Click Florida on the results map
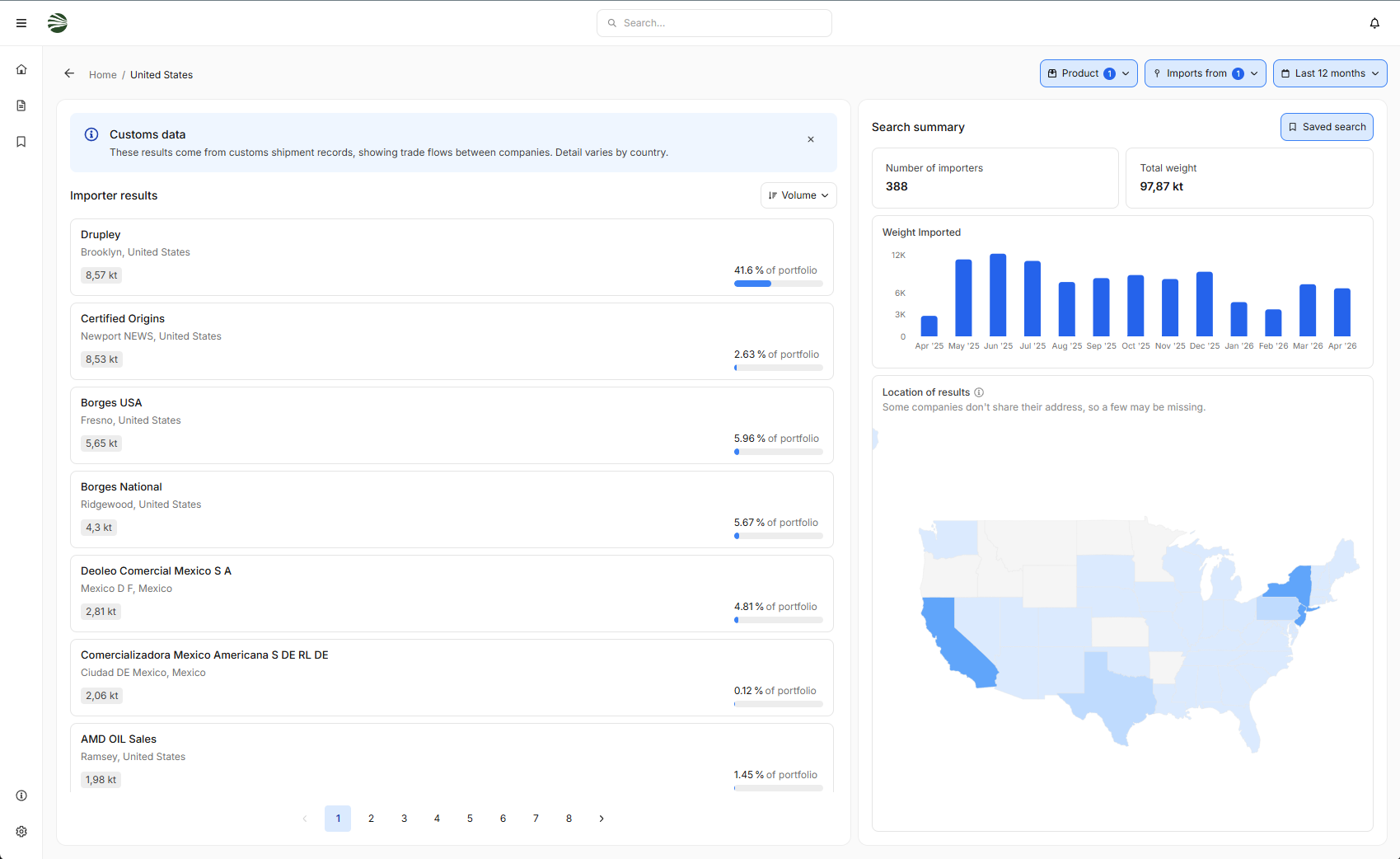 (x=1248, y=725)
